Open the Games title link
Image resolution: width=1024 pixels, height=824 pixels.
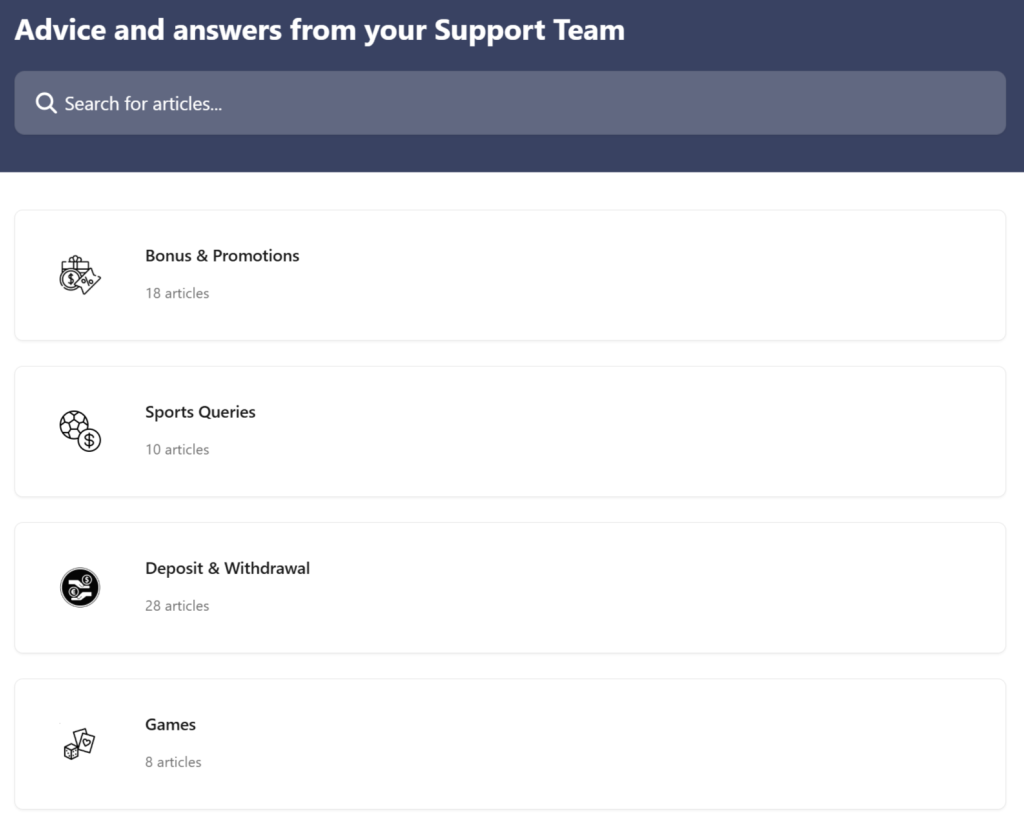[x=170, y=725]
